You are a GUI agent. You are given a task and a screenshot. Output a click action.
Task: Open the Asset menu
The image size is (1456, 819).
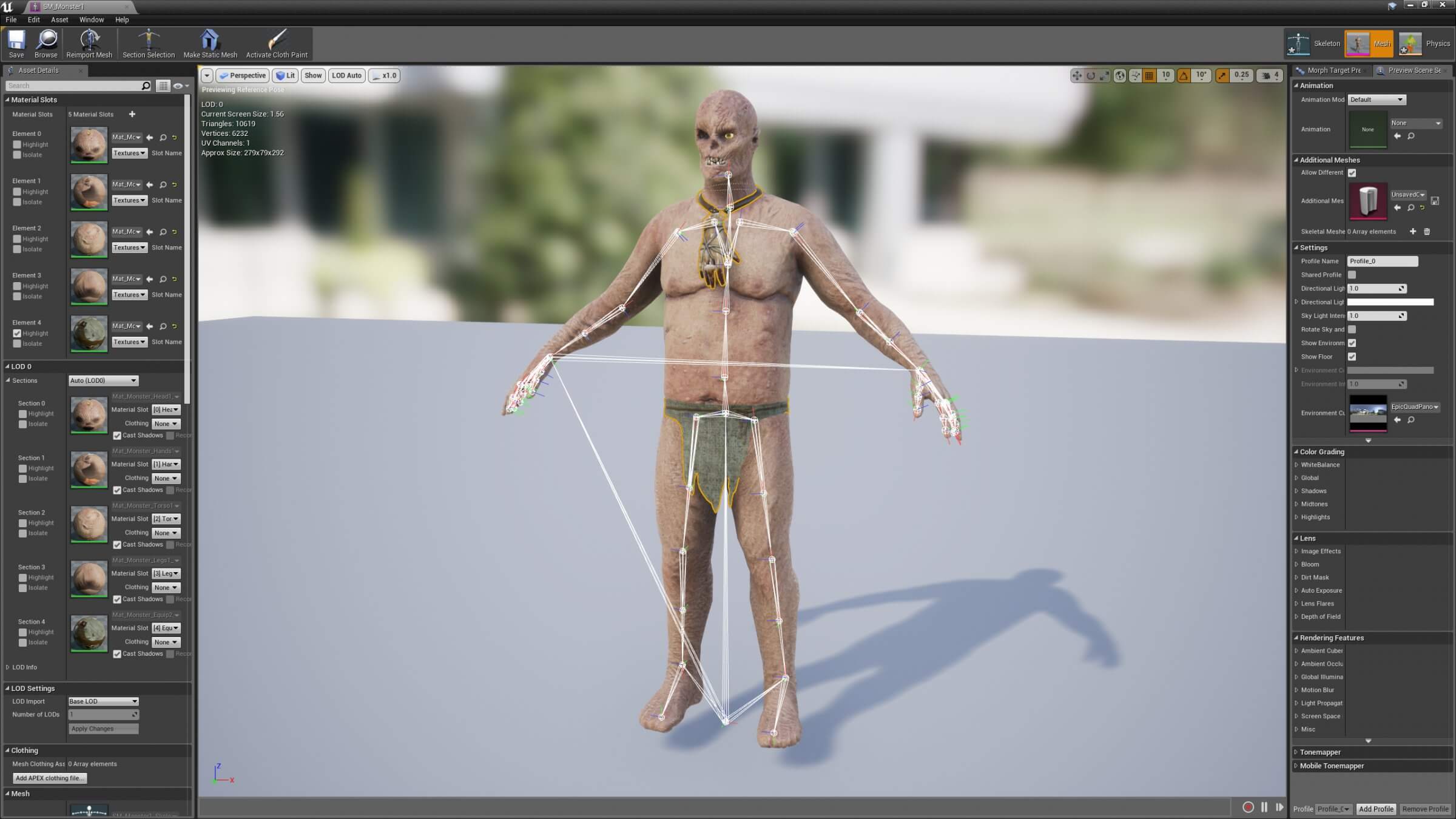click(59, 19)
